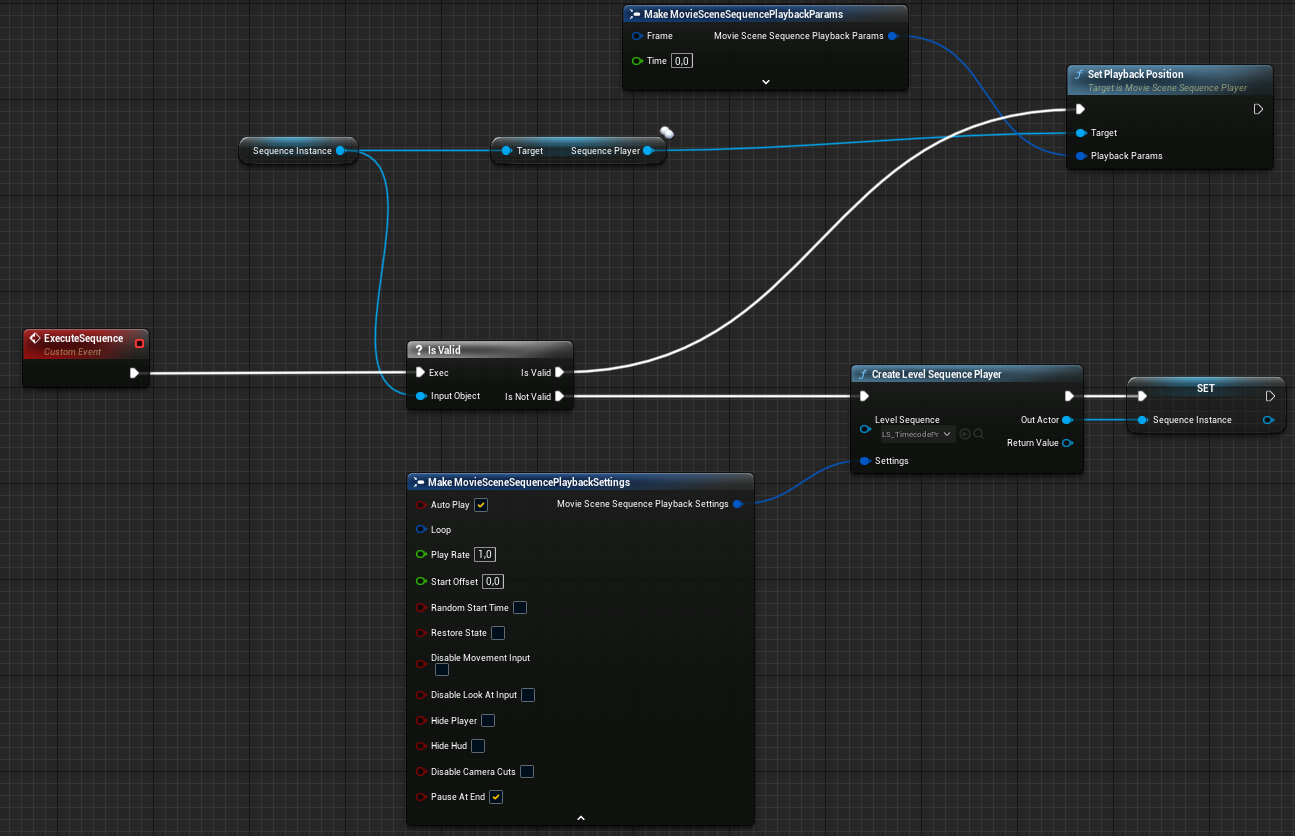Enable the Hide Hud checkbox
The width and height of the screenshot is (1295, 836).
(478, 746)
